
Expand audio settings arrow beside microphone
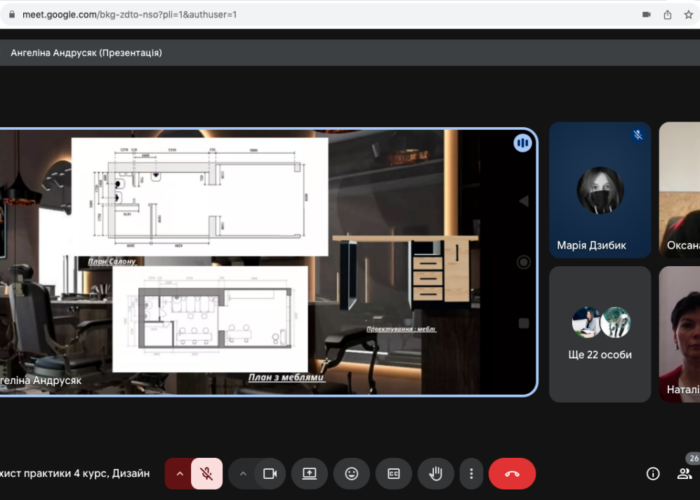coord(180,473)
